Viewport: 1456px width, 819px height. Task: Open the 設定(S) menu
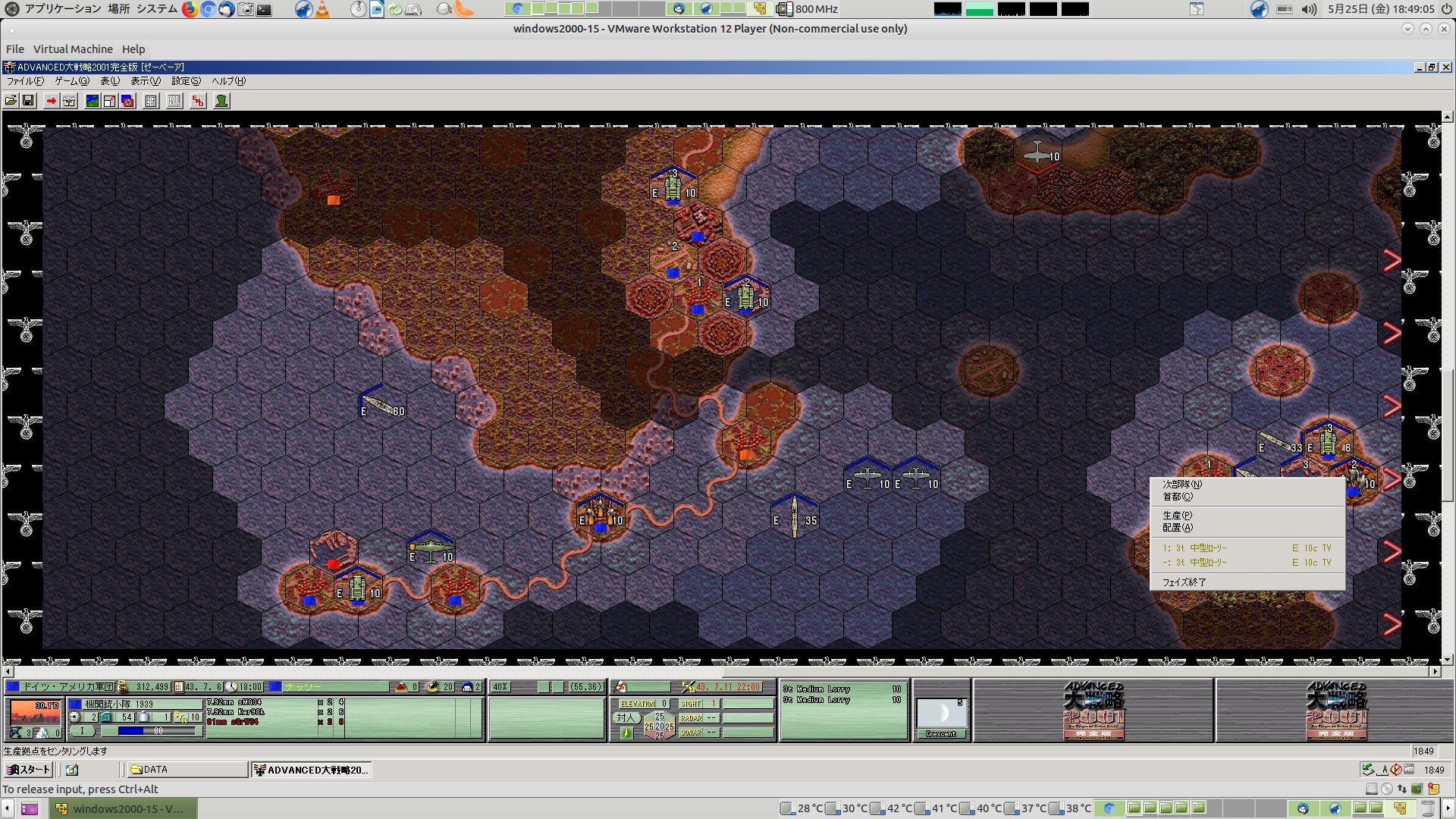(186, 81)
